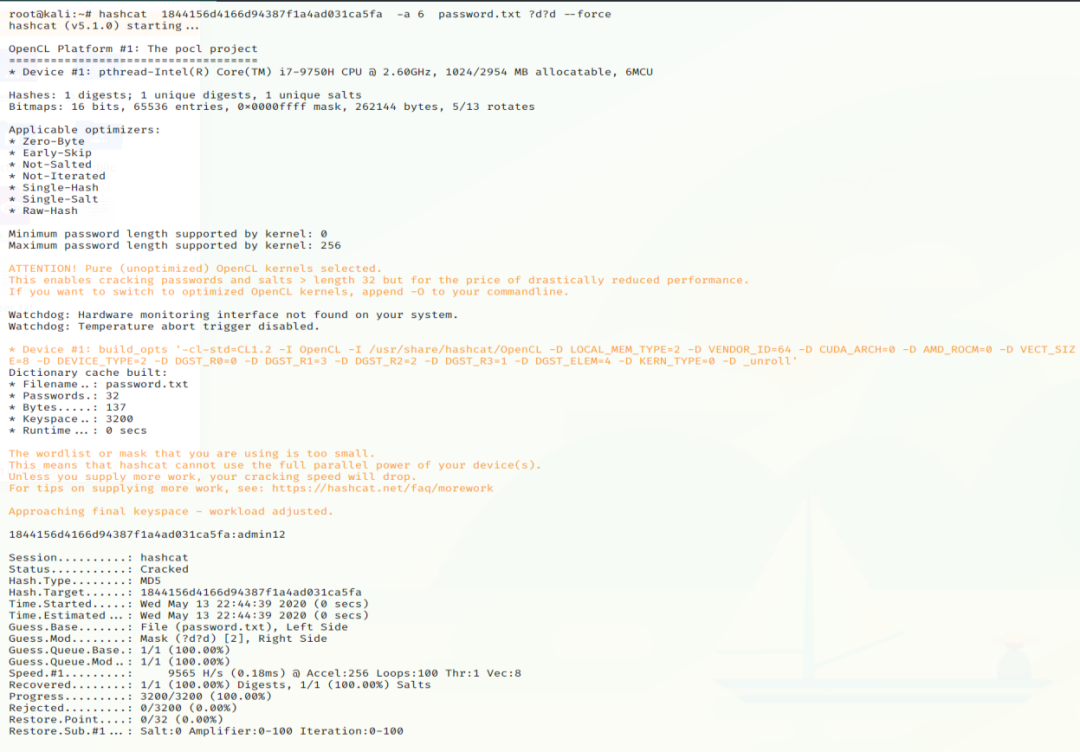Viewport: 1080px width, 752px height.
Task: Click the Status Cracked line
Action: [x=98, y=570]
